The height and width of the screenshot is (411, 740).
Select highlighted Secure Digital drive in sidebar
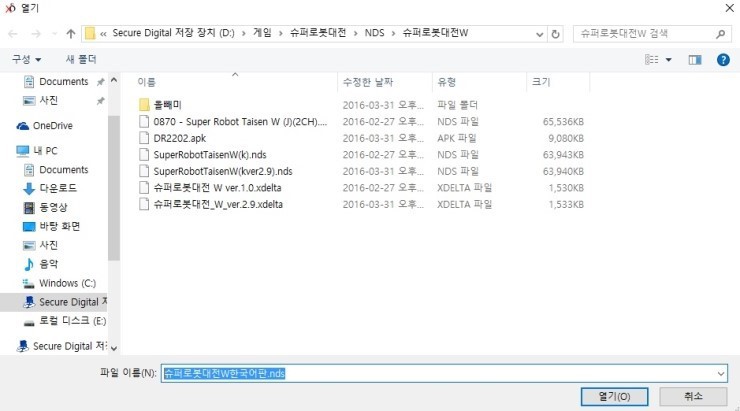(54, 302)
